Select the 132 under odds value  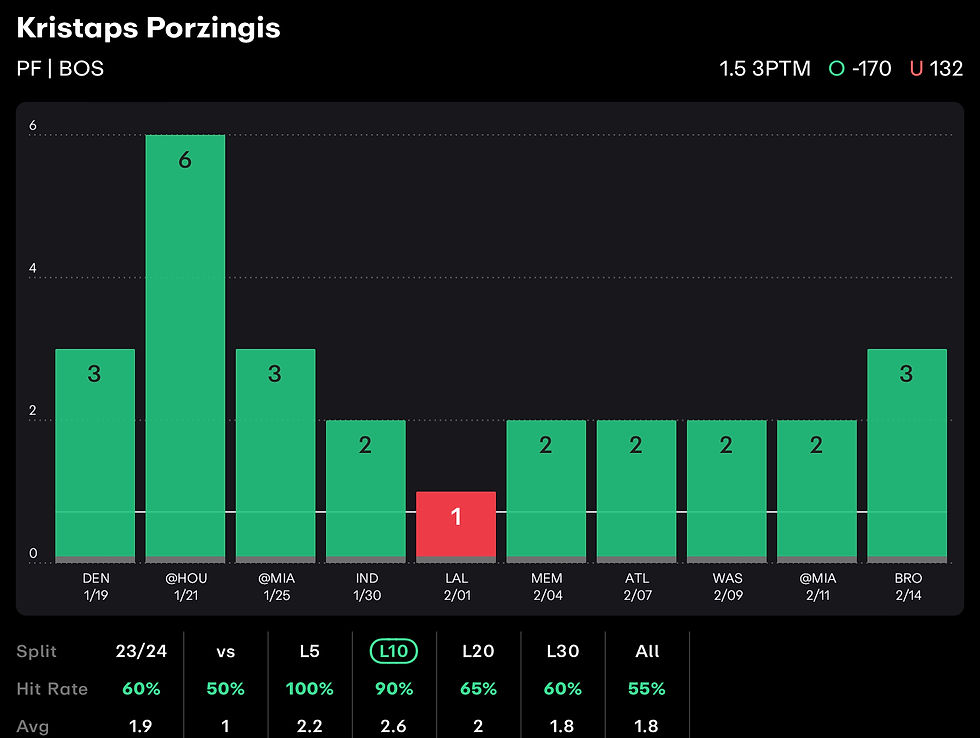pyautogui.click(x=946, y=69)
